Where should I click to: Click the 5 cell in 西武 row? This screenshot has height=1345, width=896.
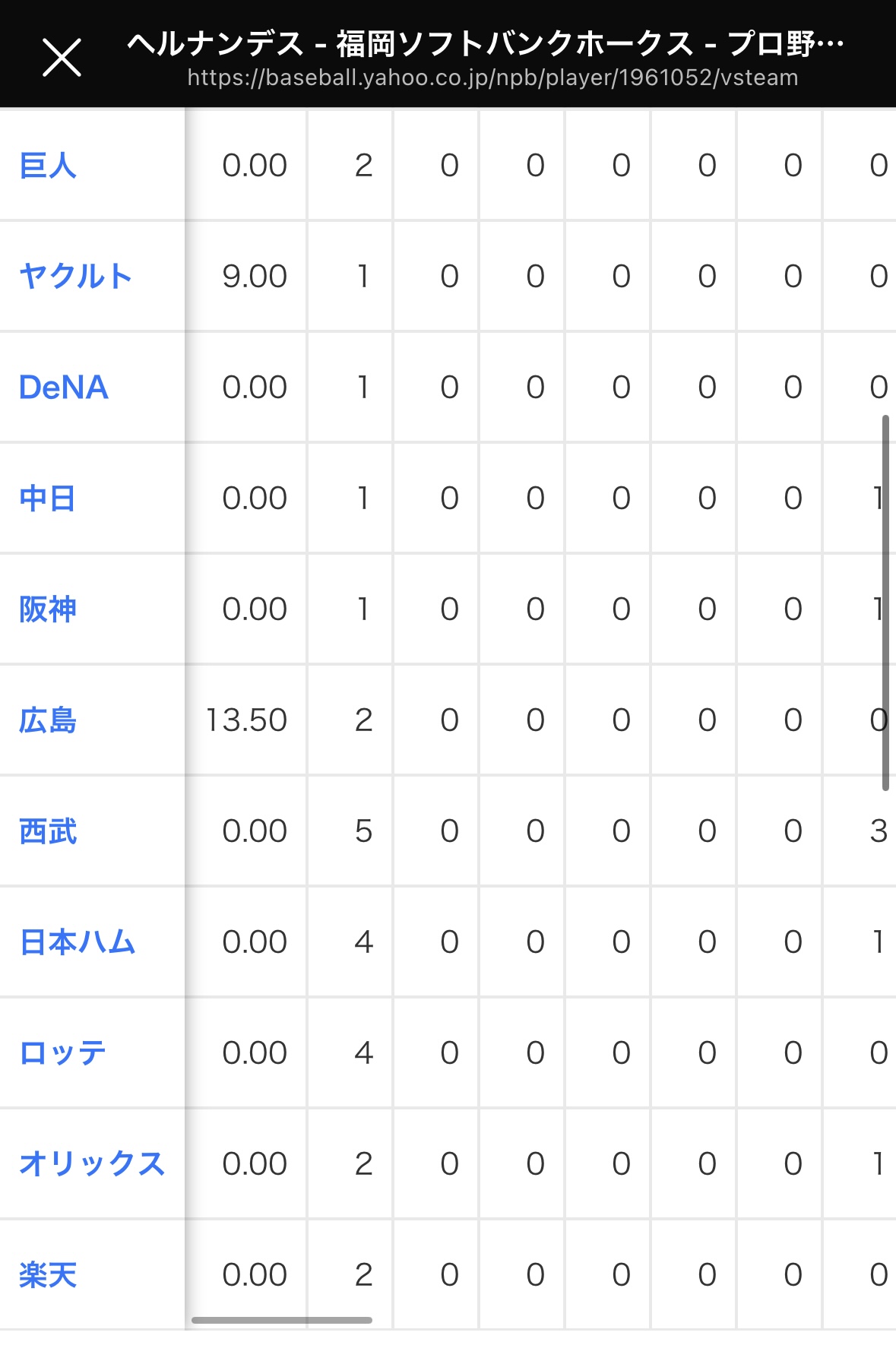click(x=363, y=831)
